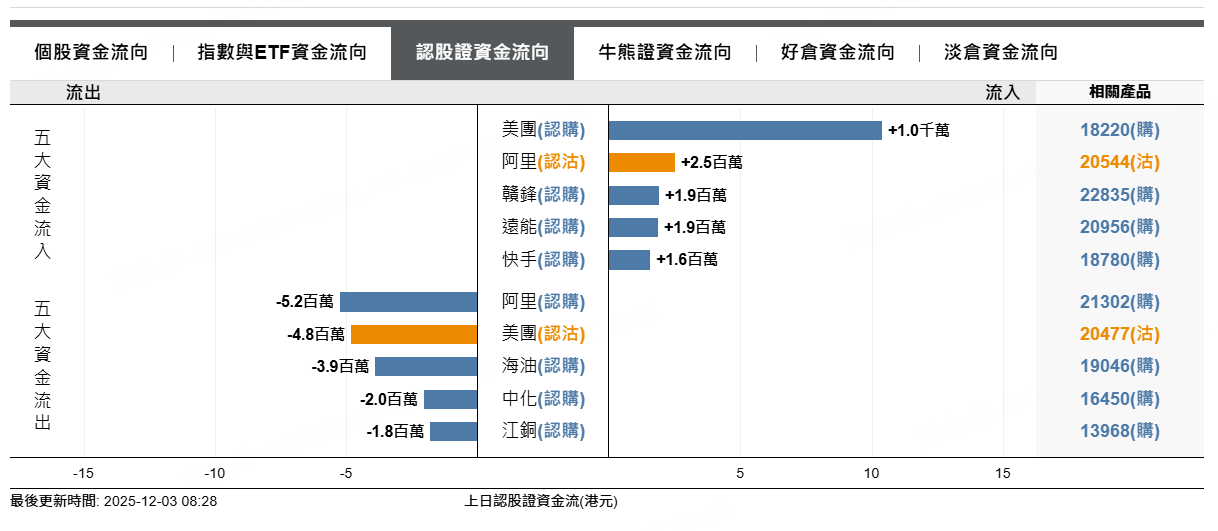
Task: Open related product 18780(購)
Action: pos(1120,260)
